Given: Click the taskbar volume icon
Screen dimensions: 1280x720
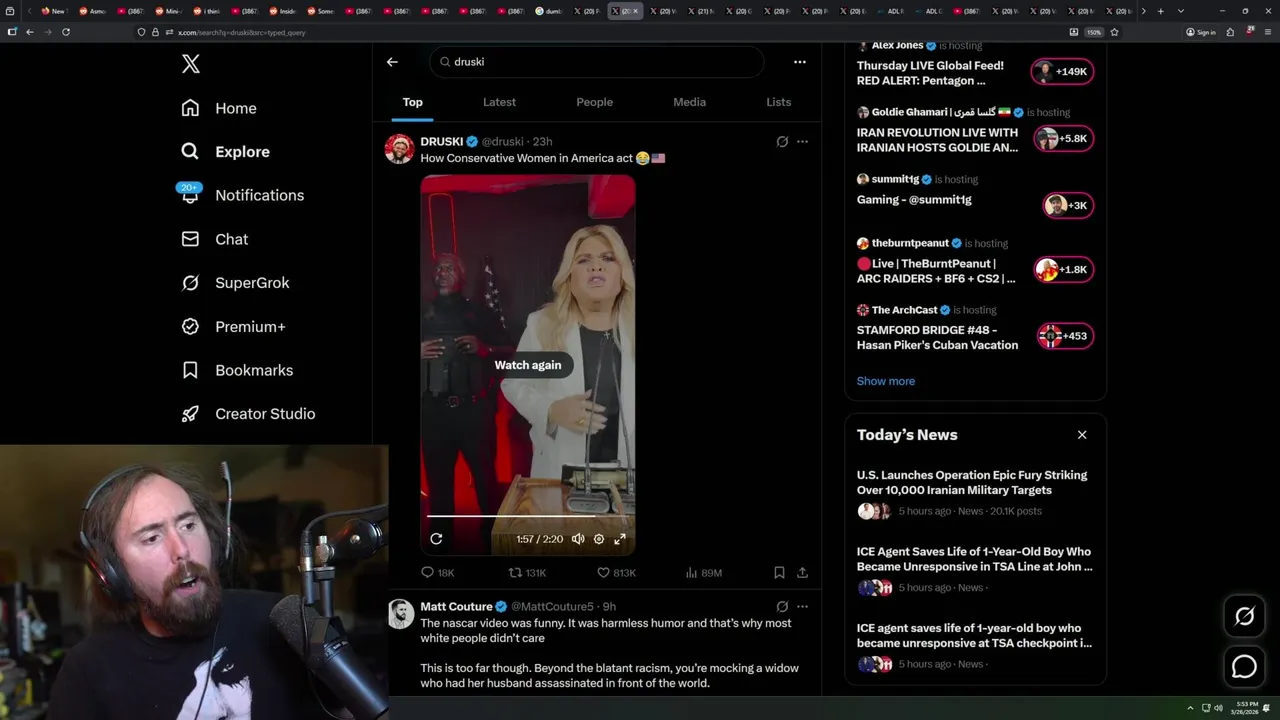Looking at the screenshot, I should (x=1218, y=708).
